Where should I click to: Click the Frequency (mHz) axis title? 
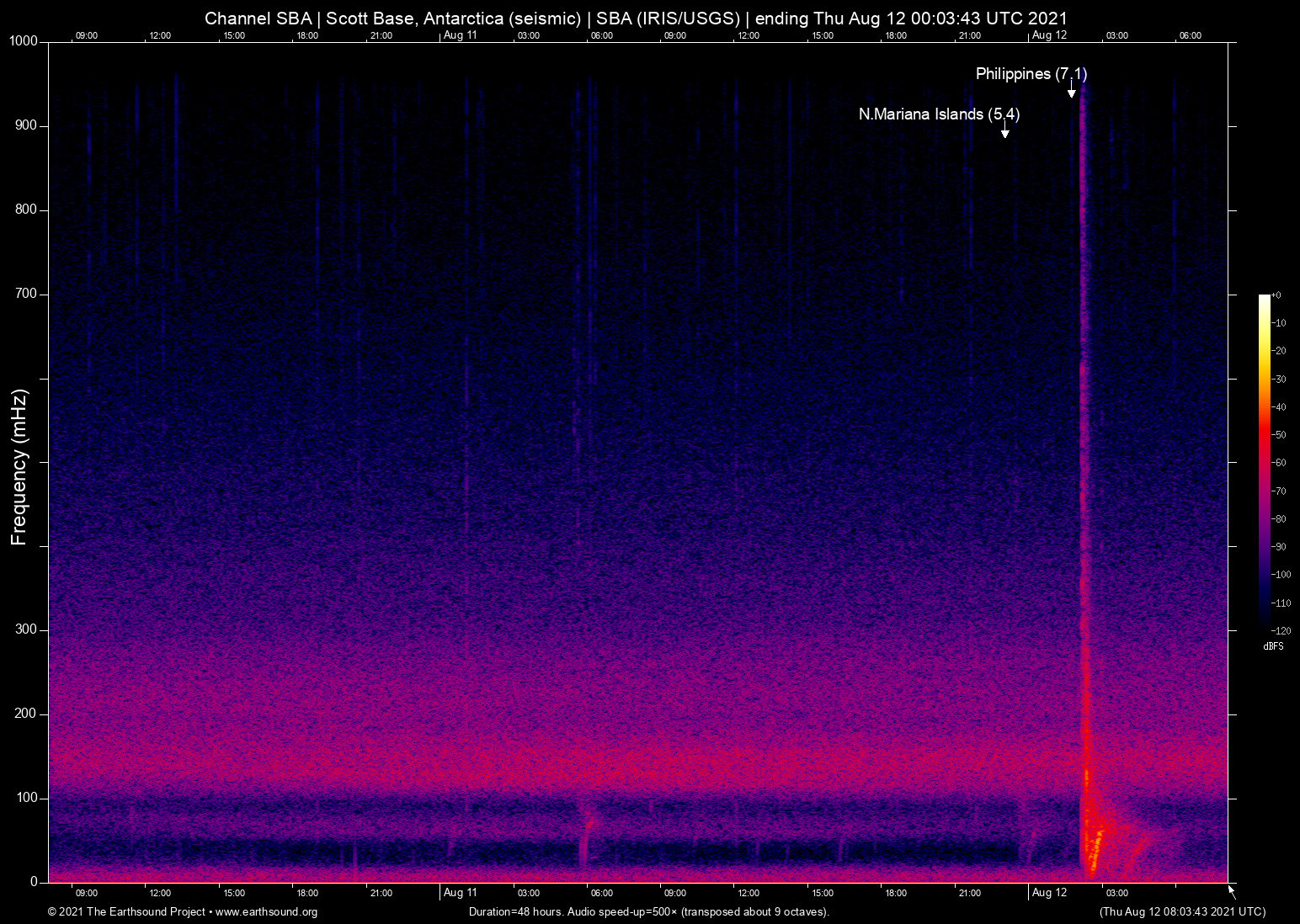19,467
